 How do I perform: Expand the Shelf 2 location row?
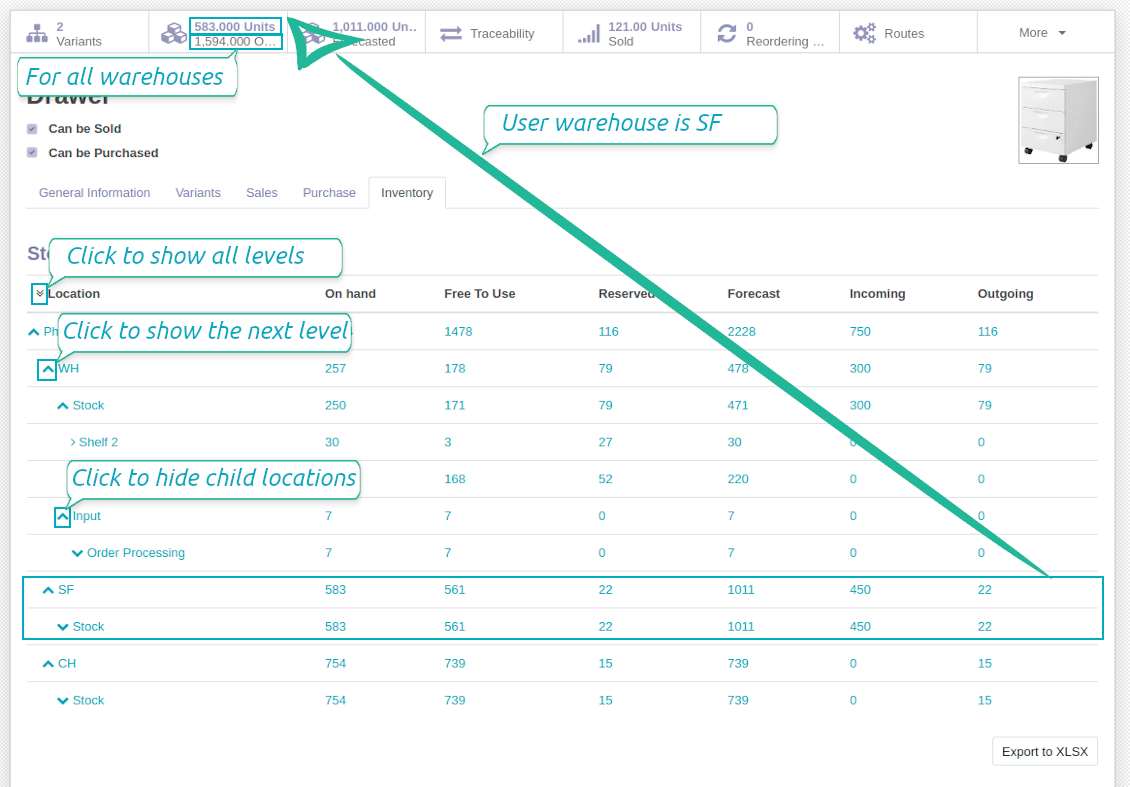[72, 441]
